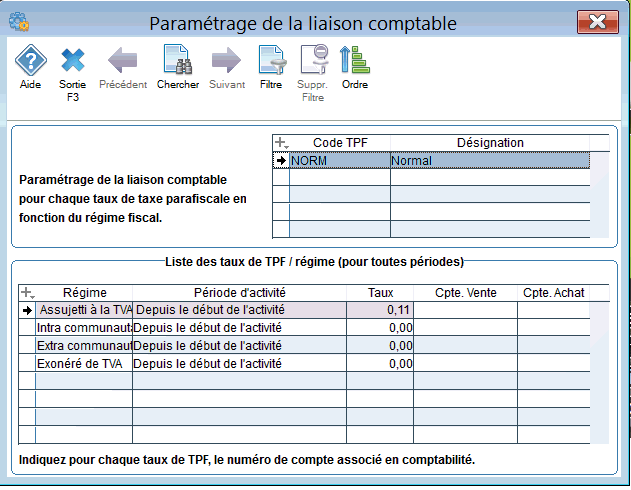Click the row selector arrow beside NORM
The width and height of the screenshot is (631, 490).
pyautogui.click(x=281, y=161)
